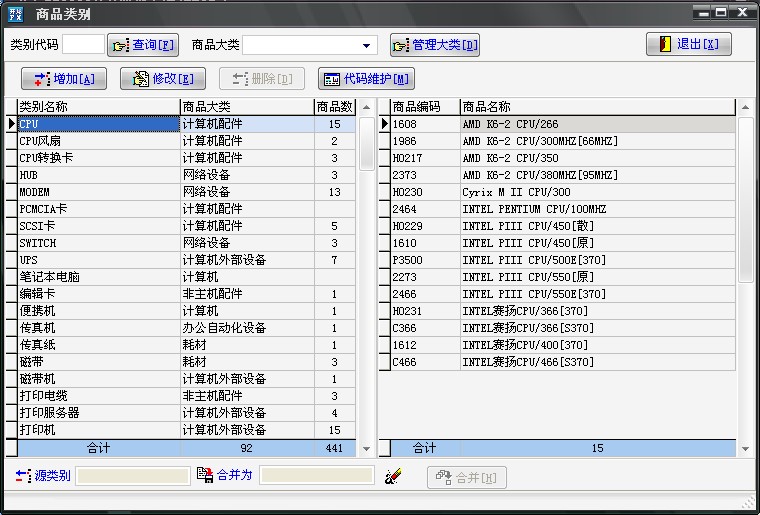
Task: Click the 合并为 document icon
Action: click(x=206, y=475)
